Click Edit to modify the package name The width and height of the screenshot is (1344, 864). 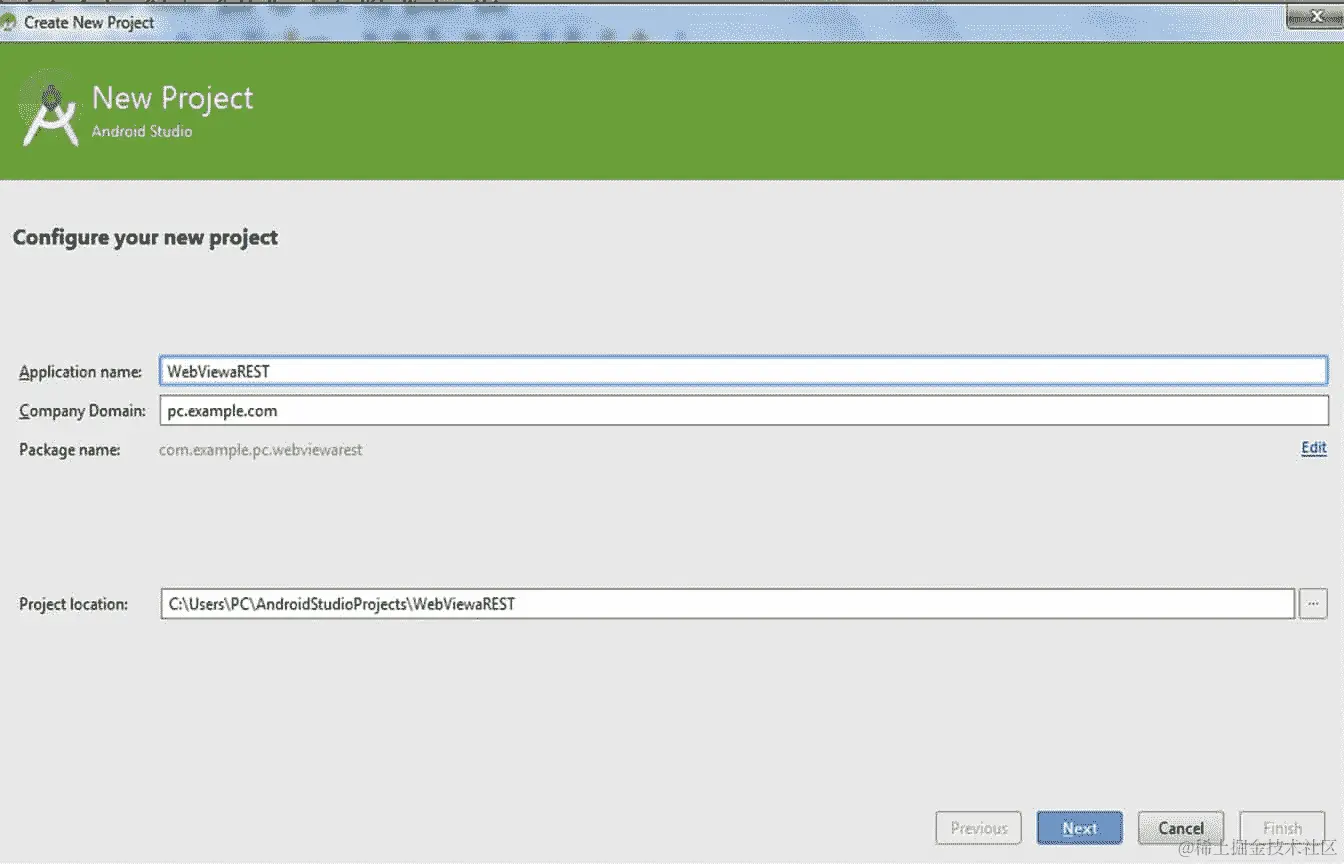[x=1313, y=448]
